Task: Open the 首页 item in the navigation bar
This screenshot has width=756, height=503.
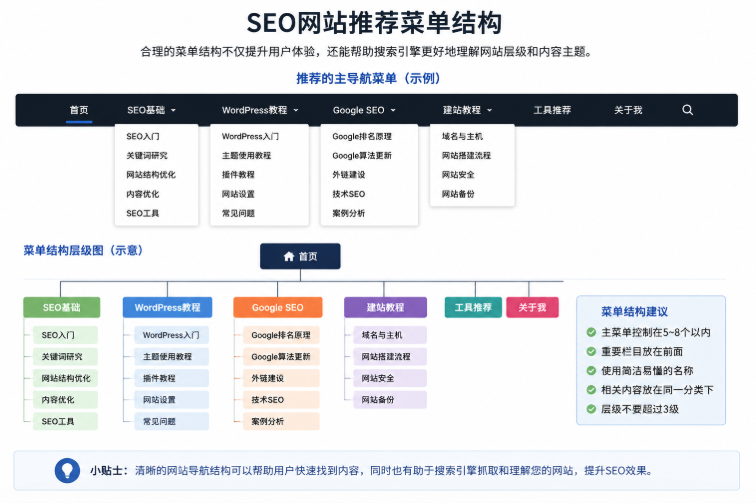Action: tap(79, 110)
